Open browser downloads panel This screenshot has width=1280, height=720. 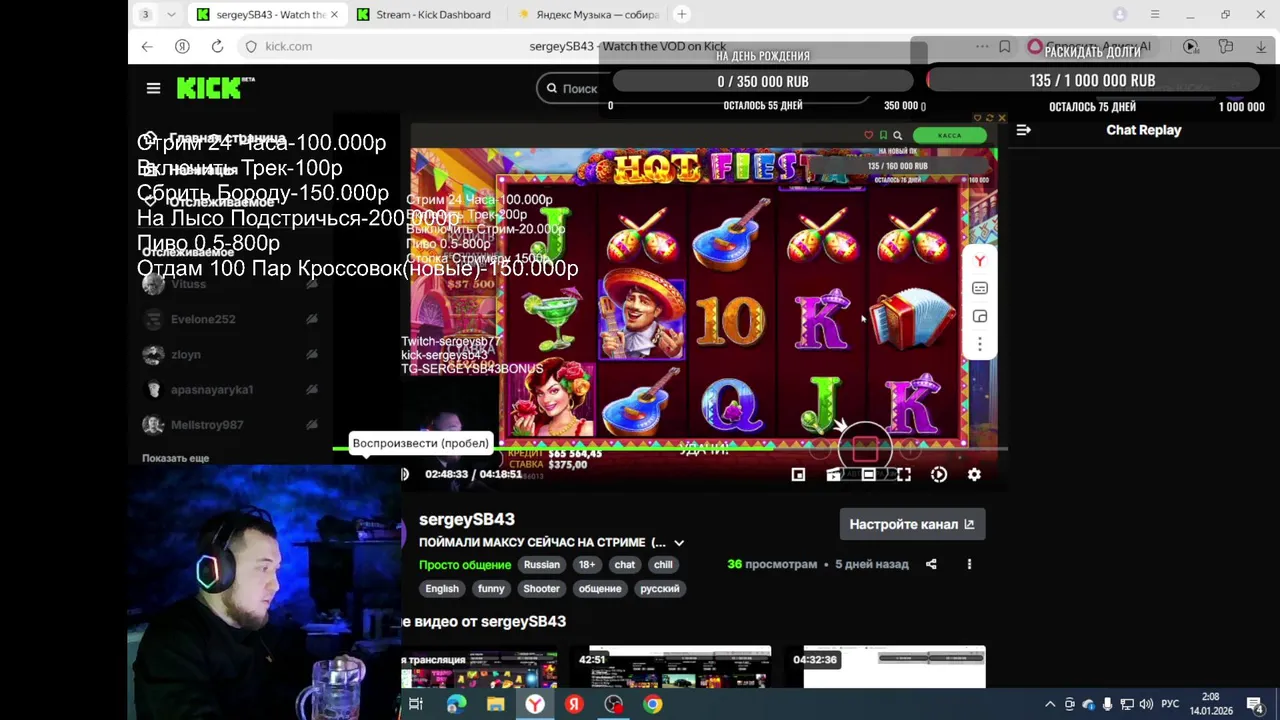(x=1261, y=46)
